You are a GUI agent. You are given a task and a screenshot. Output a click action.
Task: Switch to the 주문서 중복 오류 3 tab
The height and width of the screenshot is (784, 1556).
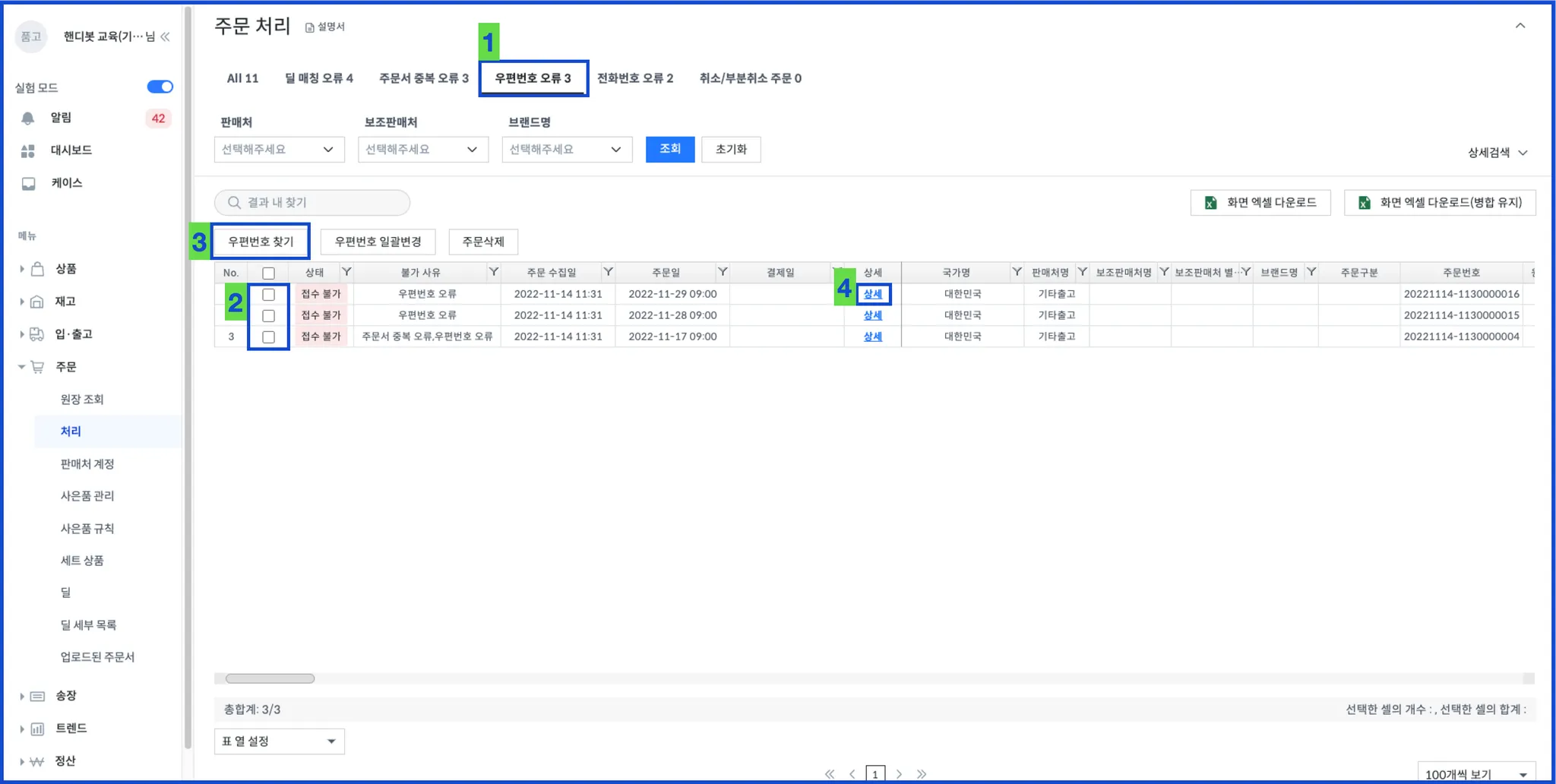click(424, 78)
